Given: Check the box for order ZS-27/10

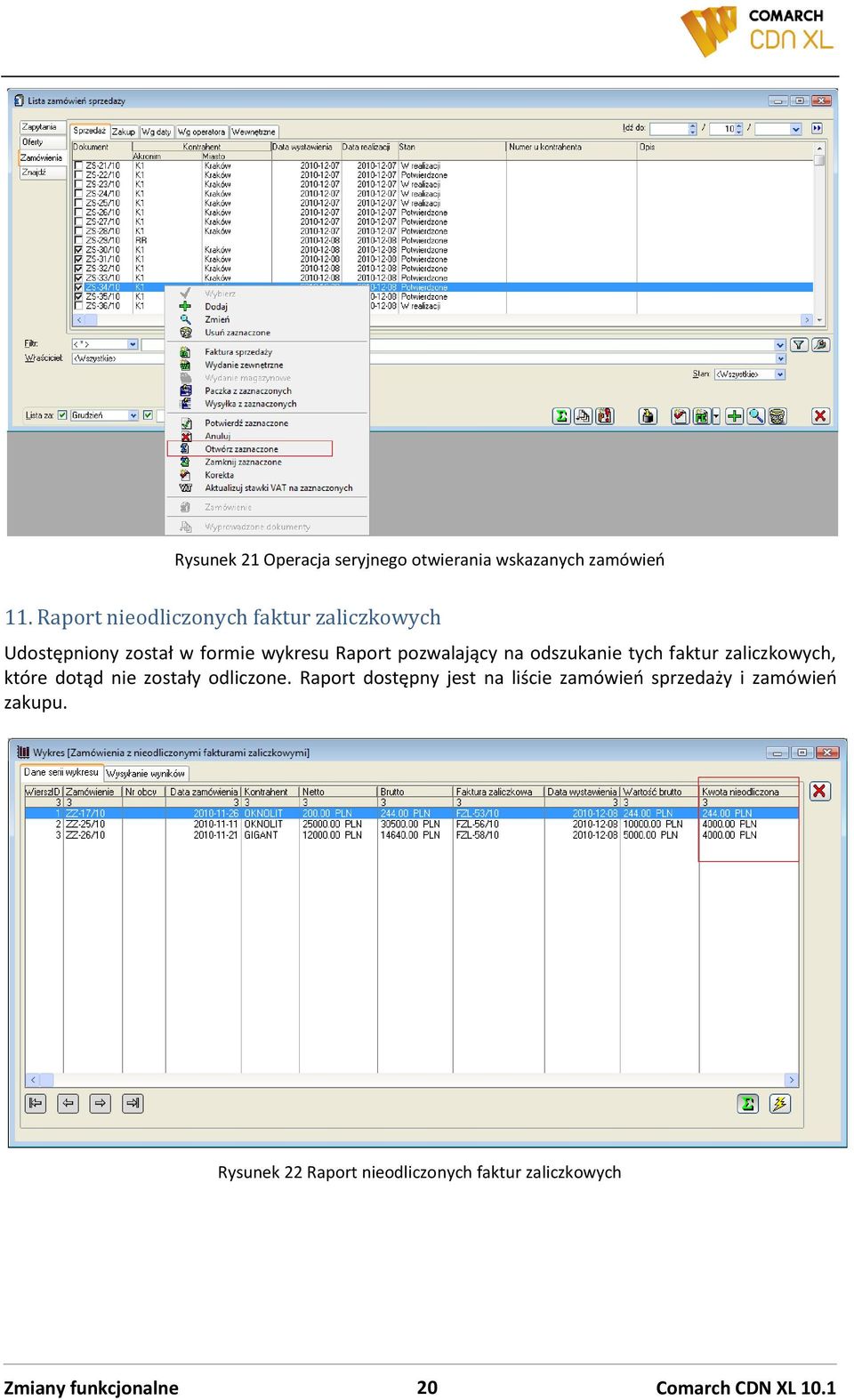Looking at the screenshot, I should [x=79, y=222].
